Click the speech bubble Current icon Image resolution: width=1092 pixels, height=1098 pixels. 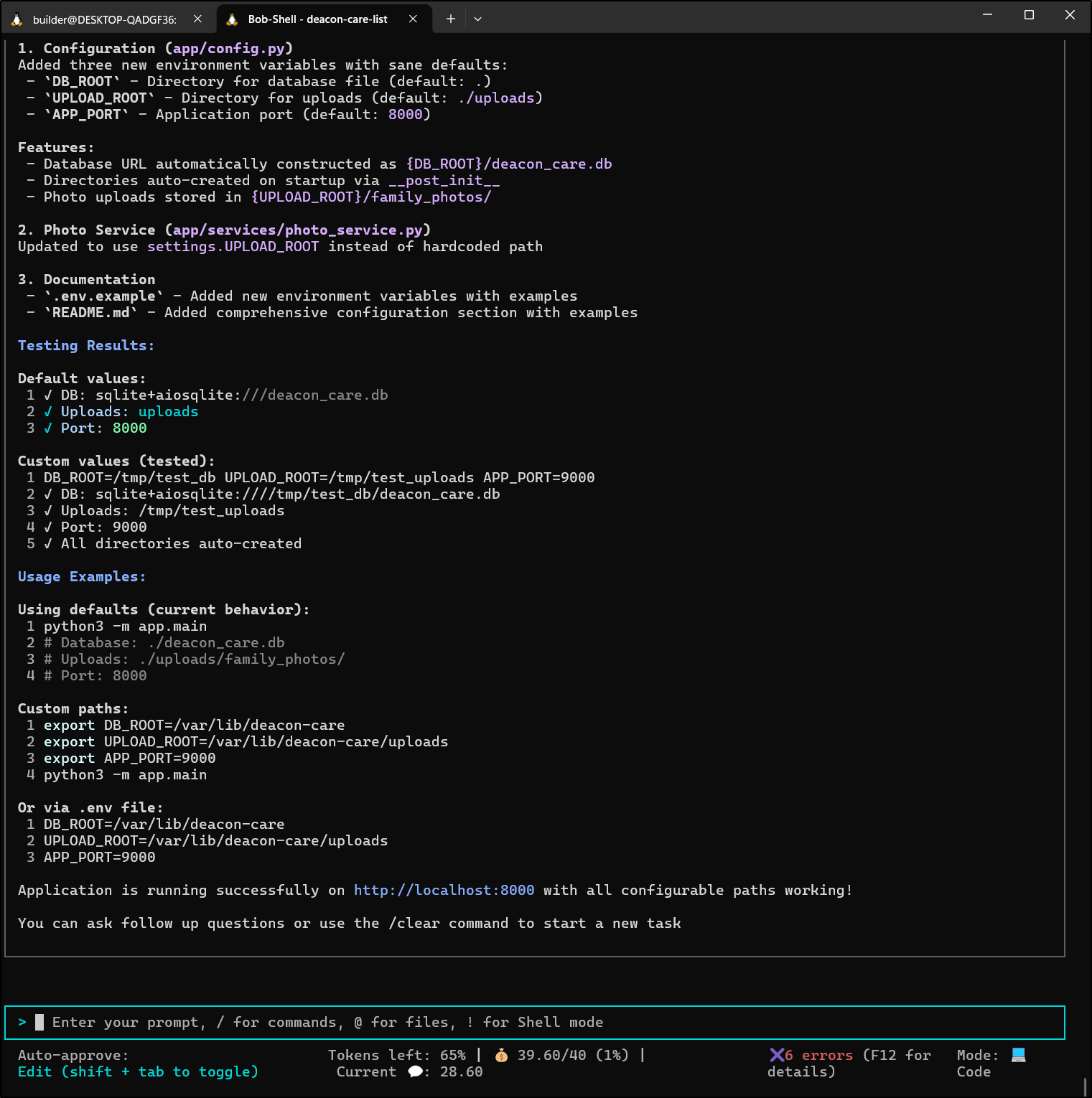coord(415,1071)
